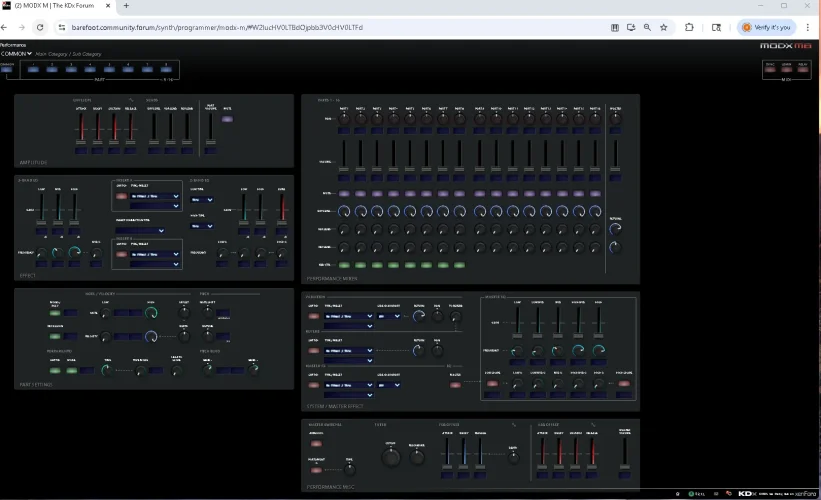
Task: View site information icon beside the URL
Action: (x=61, y=27)
